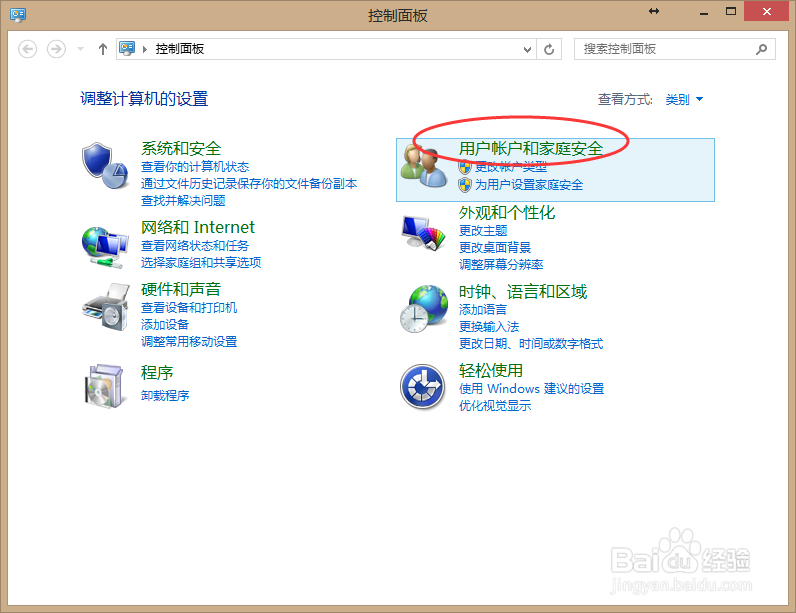This screenshot has height=613, width=796.
Task: Refresh the control panel view
Action: (x=549, y=49)
